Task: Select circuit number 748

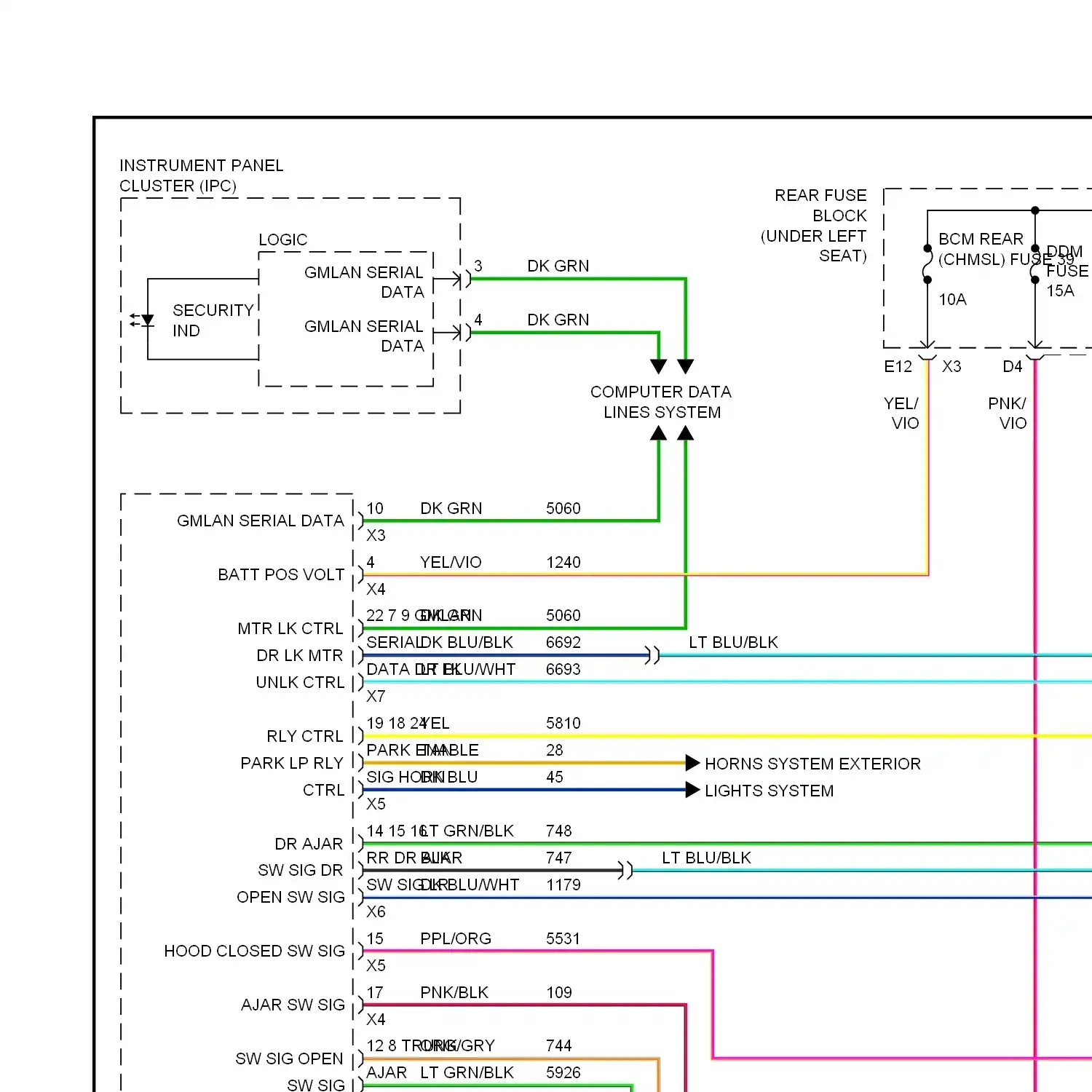Action: (559, 831)
